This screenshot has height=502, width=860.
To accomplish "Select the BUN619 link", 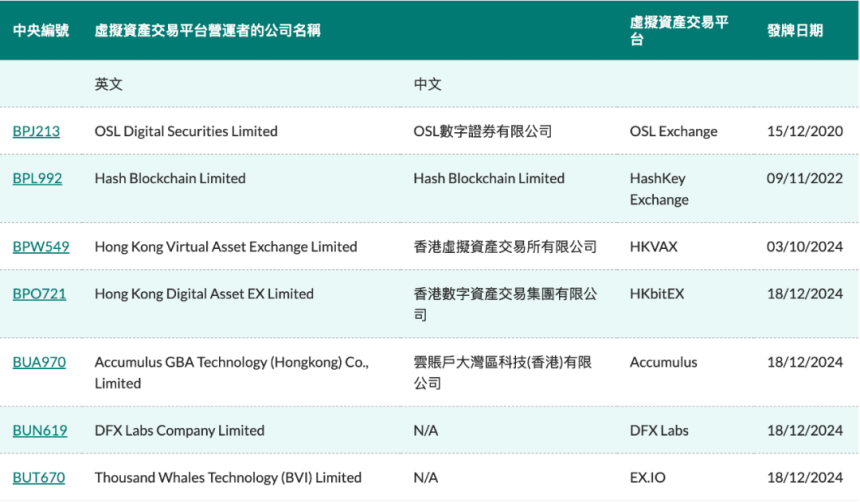I will pos(40,430).
